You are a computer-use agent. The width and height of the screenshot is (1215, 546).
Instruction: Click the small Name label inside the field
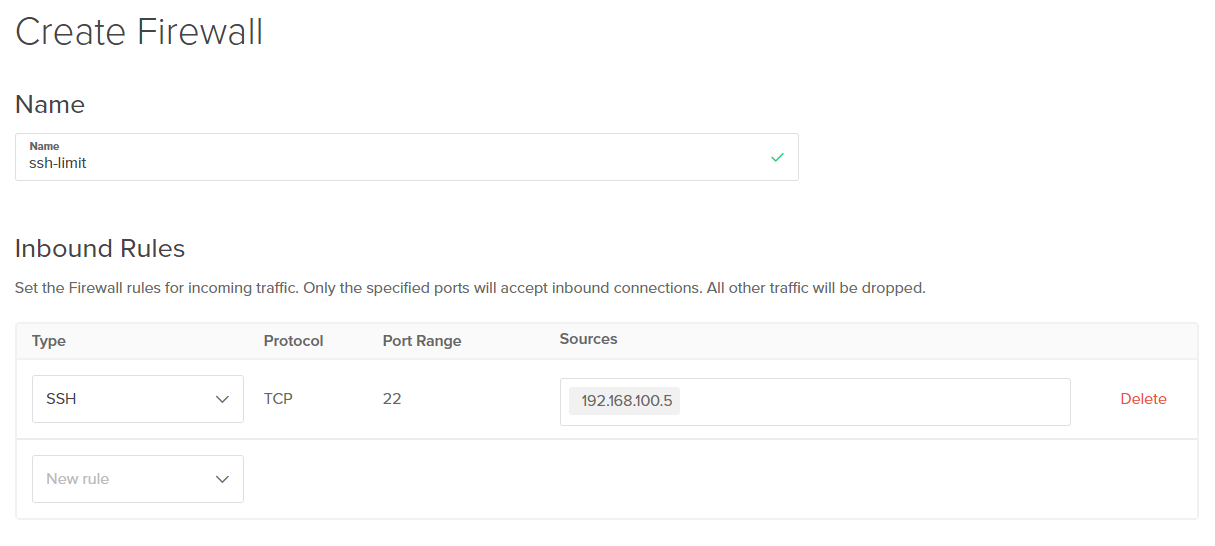click(44, 146)
